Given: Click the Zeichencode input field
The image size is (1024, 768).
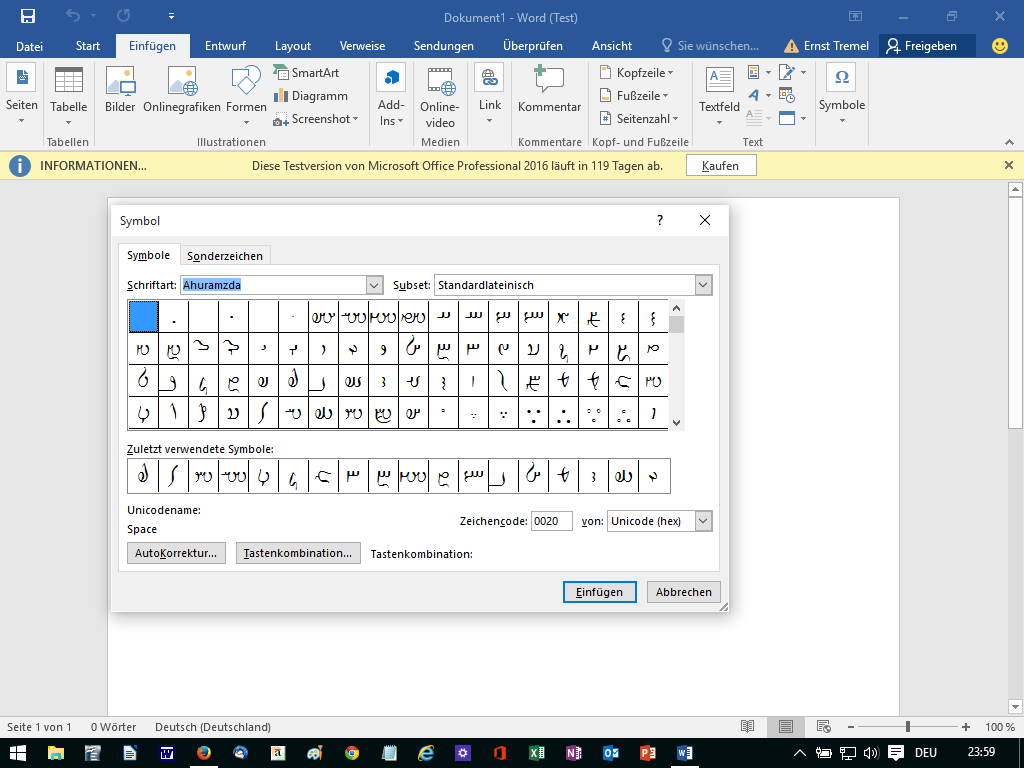Looking at the screenshot, I should (x=552, y=521).
